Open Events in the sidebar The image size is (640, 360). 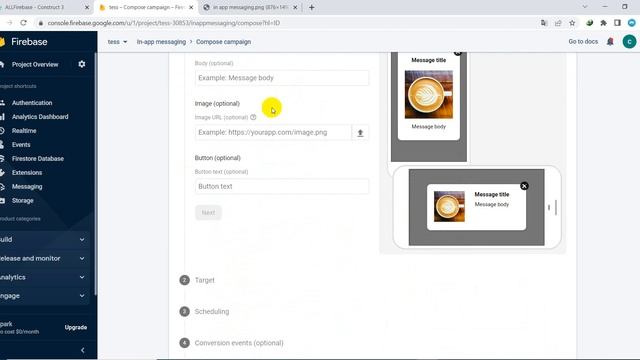tap(21, 144)
